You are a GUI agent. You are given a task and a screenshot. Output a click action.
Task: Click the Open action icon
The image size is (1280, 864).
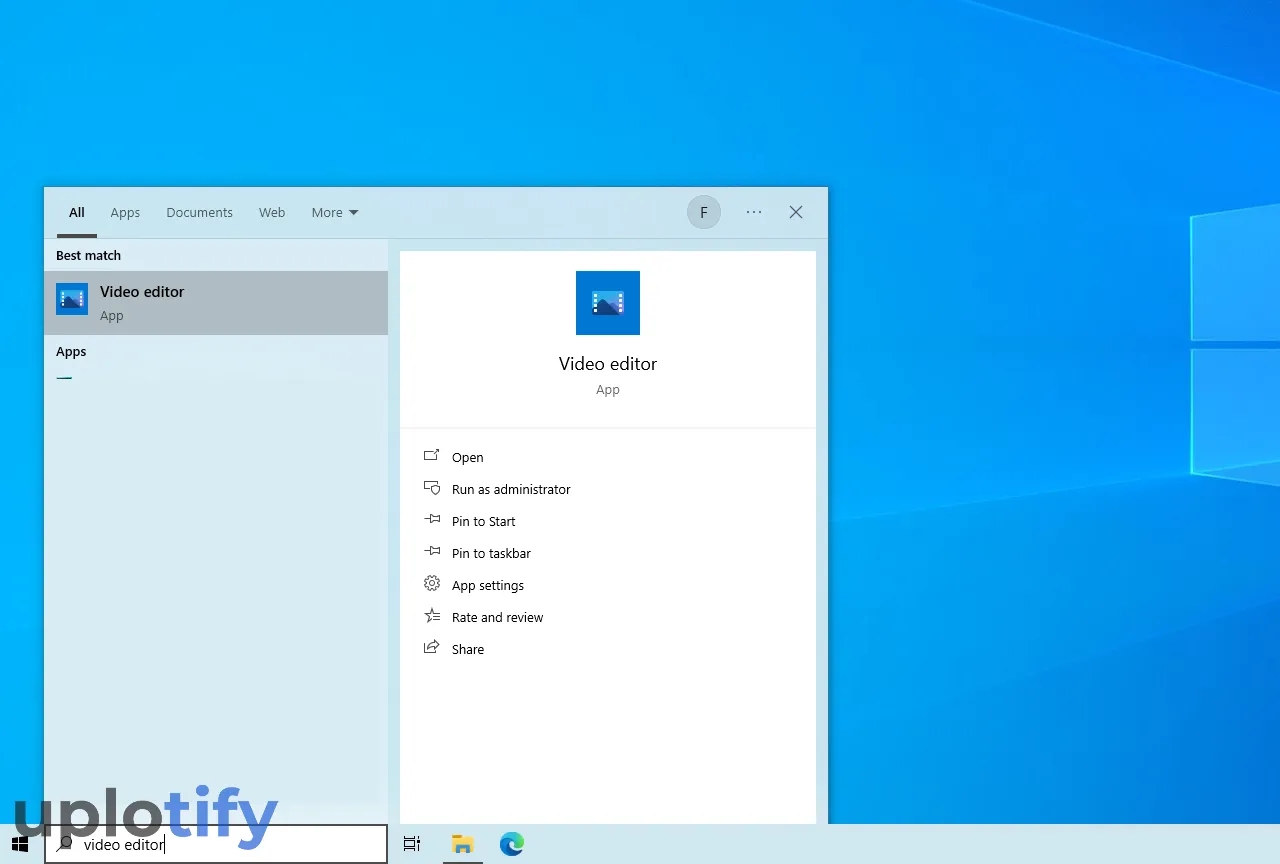point(432,455)
